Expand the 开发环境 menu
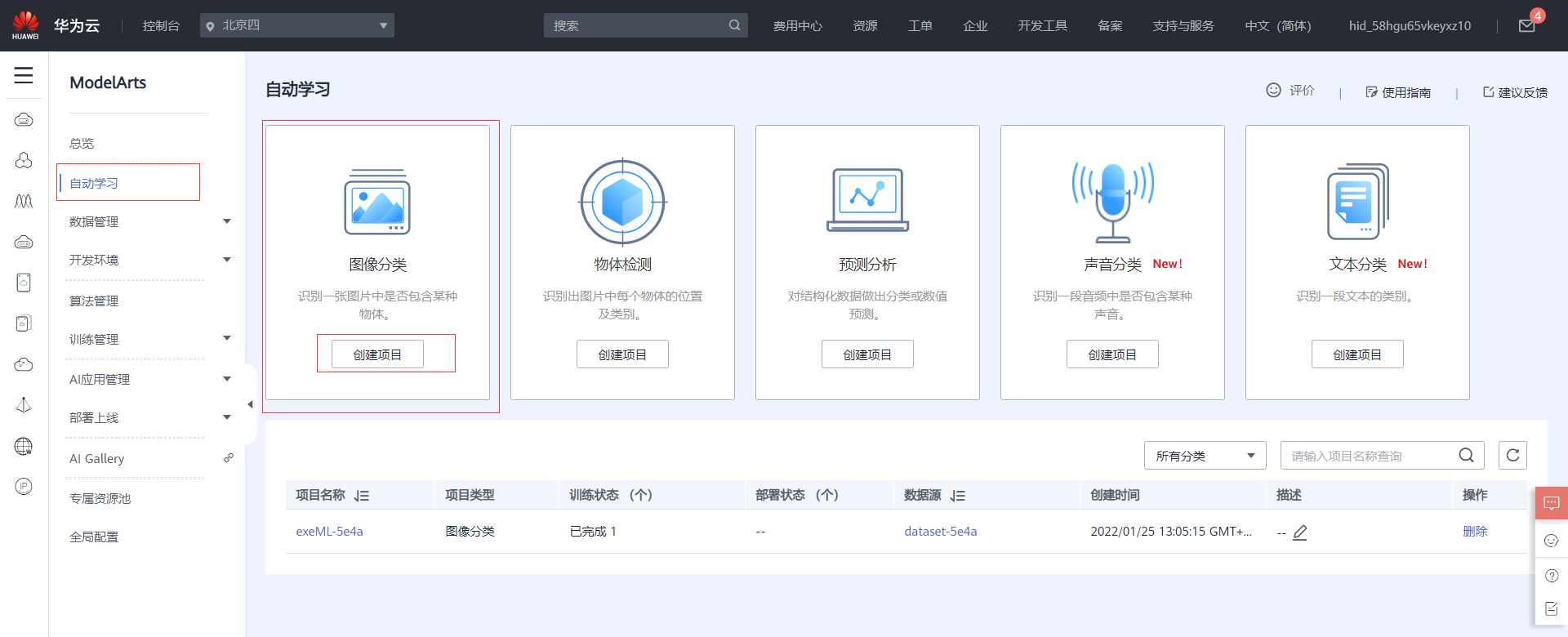The height and width of the screenshot is (637, 1568). (227, 260)
